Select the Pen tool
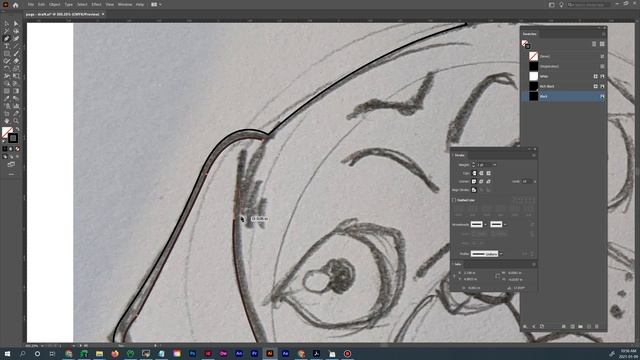 [7, 39]
